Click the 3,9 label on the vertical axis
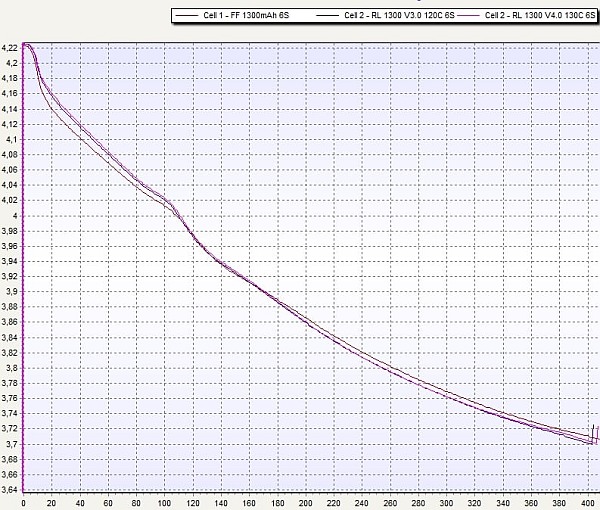Viewport: 600px width, 510px height. [x=11, y=292]
